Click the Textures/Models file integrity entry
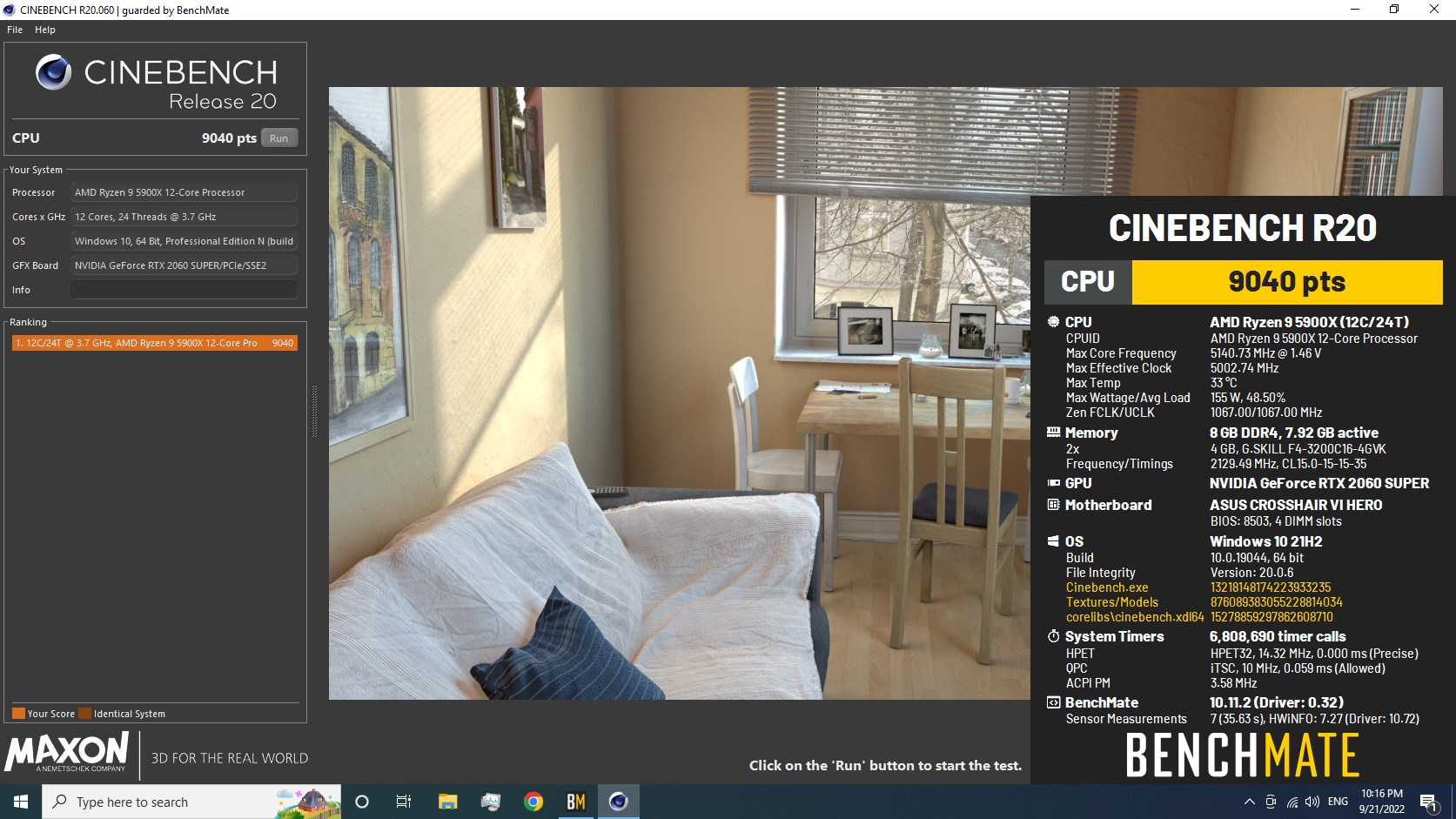The height and width of the screenshot is (819, 1456). 1112,602
